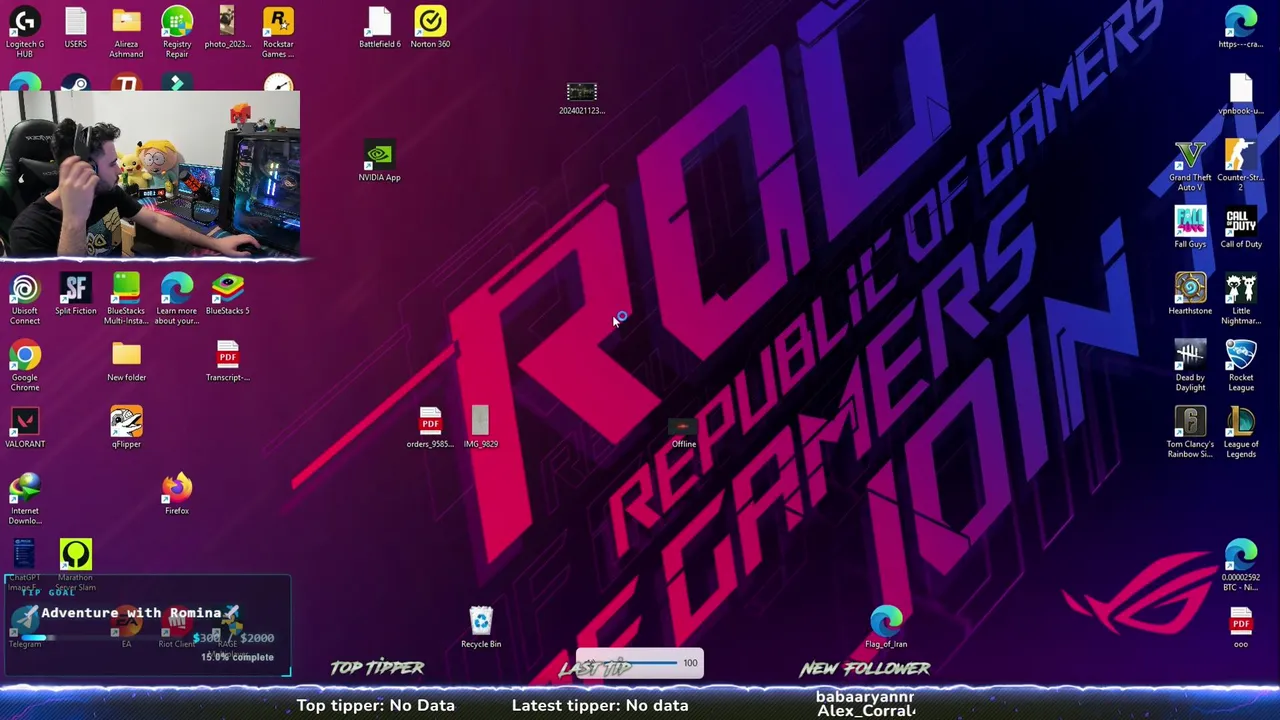This screenshot has width=1280, height=720.
Task: Launch the BlueStacks 5 icon
Action: pos(227,295)
